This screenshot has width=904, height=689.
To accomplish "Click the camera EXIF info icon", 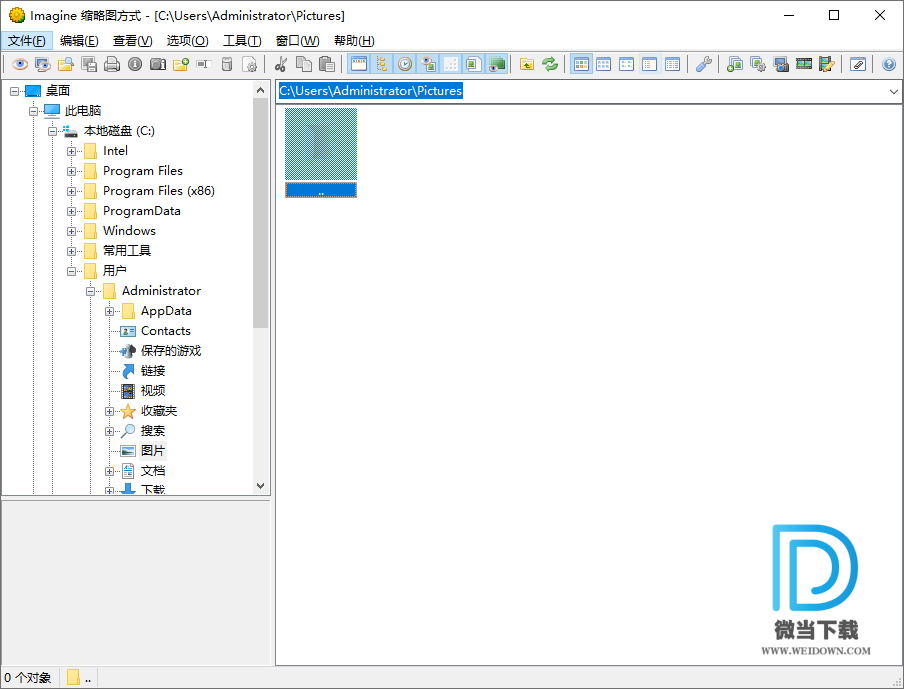I will click(158, 64).
